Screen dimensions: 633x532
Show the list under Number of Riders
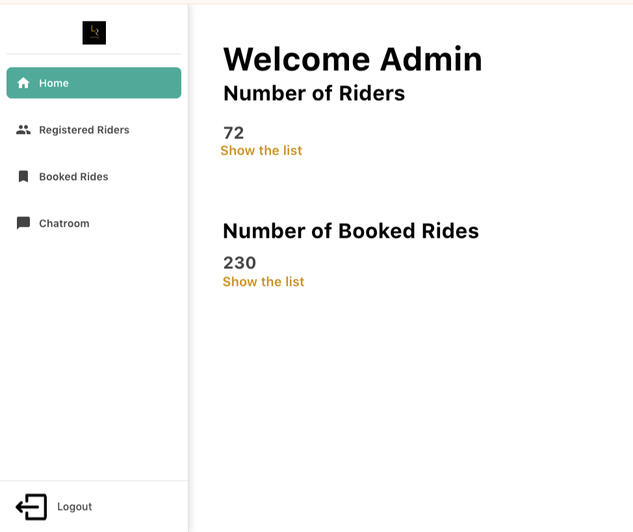(261, 151)
